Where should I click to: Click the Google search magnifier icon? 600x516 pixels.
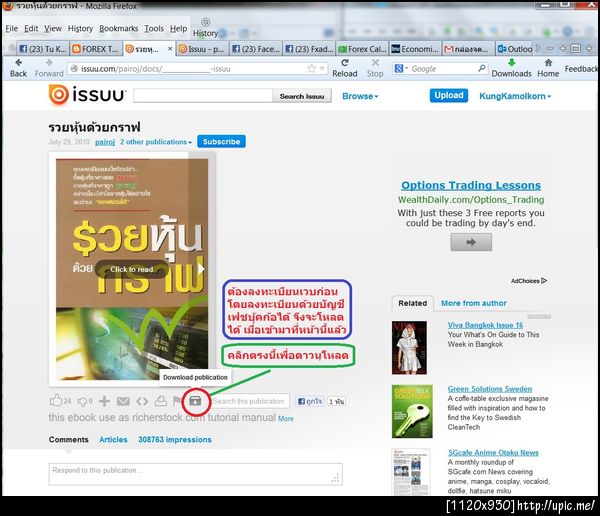pos(482,68)
